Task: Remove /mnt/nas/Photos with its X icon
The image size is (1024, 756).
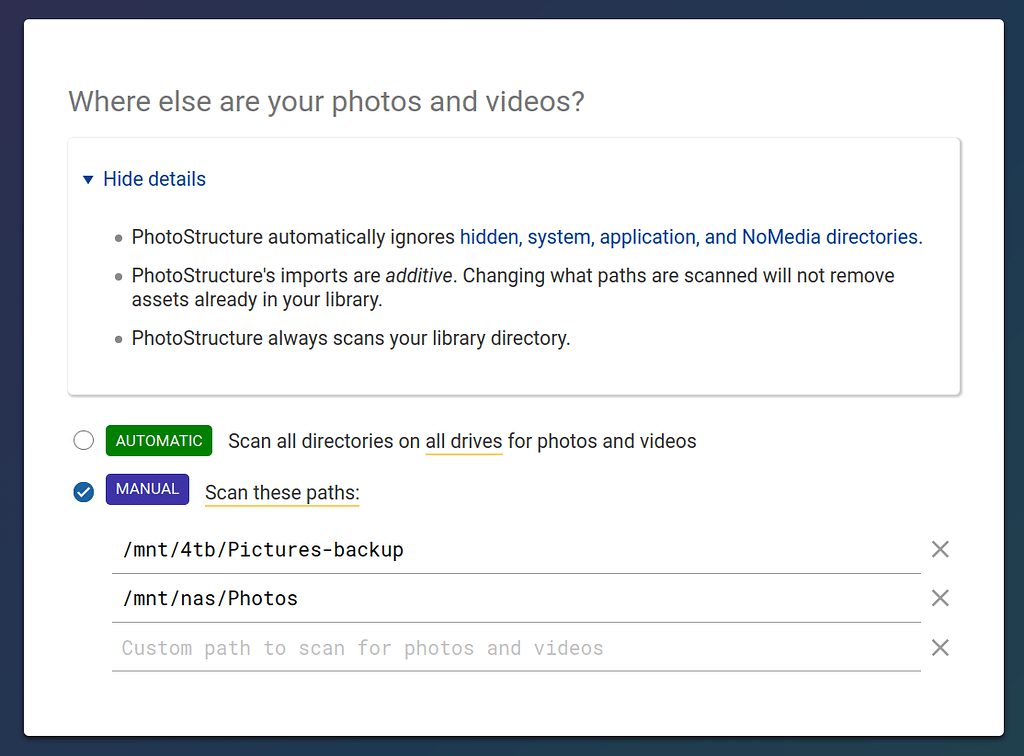Action: pyautogui.click(x=940, y=597)
